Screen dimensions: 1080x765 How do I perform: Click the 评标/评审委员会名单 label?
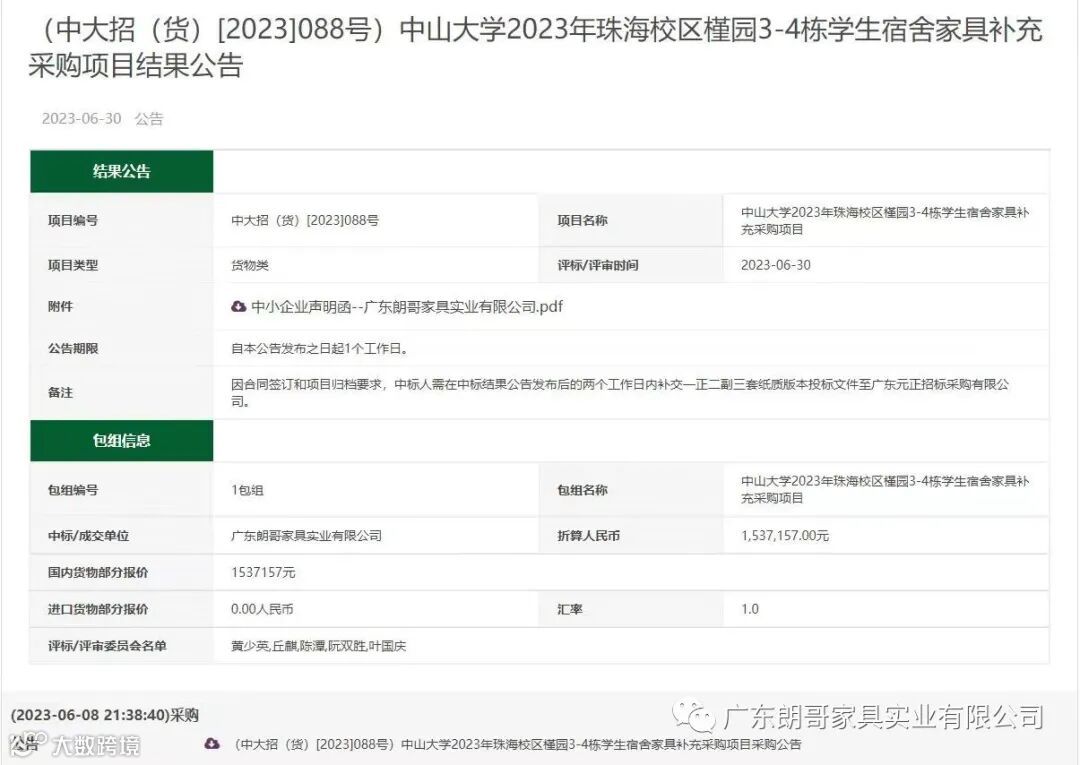[x=107, y=646]
